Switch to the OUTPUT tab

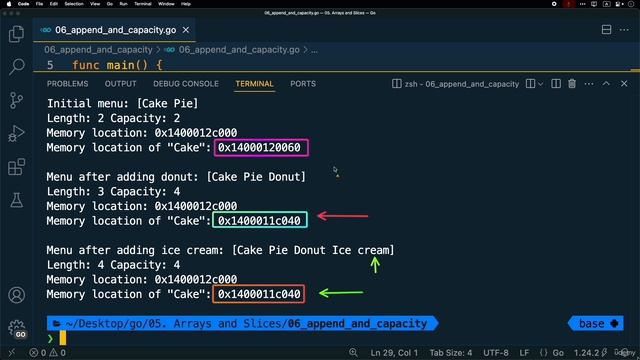pyautogui.click(x=120, y=84)
